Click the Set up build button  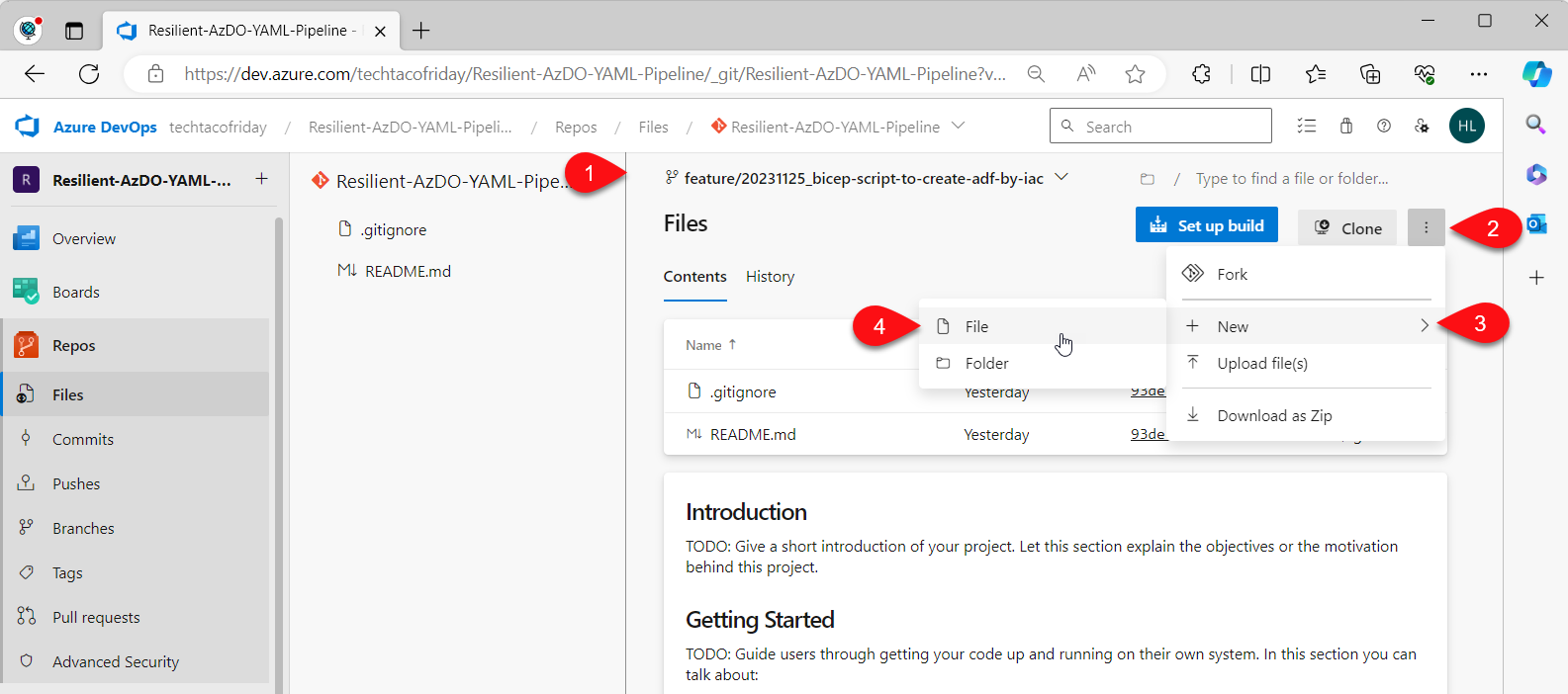1206,225
